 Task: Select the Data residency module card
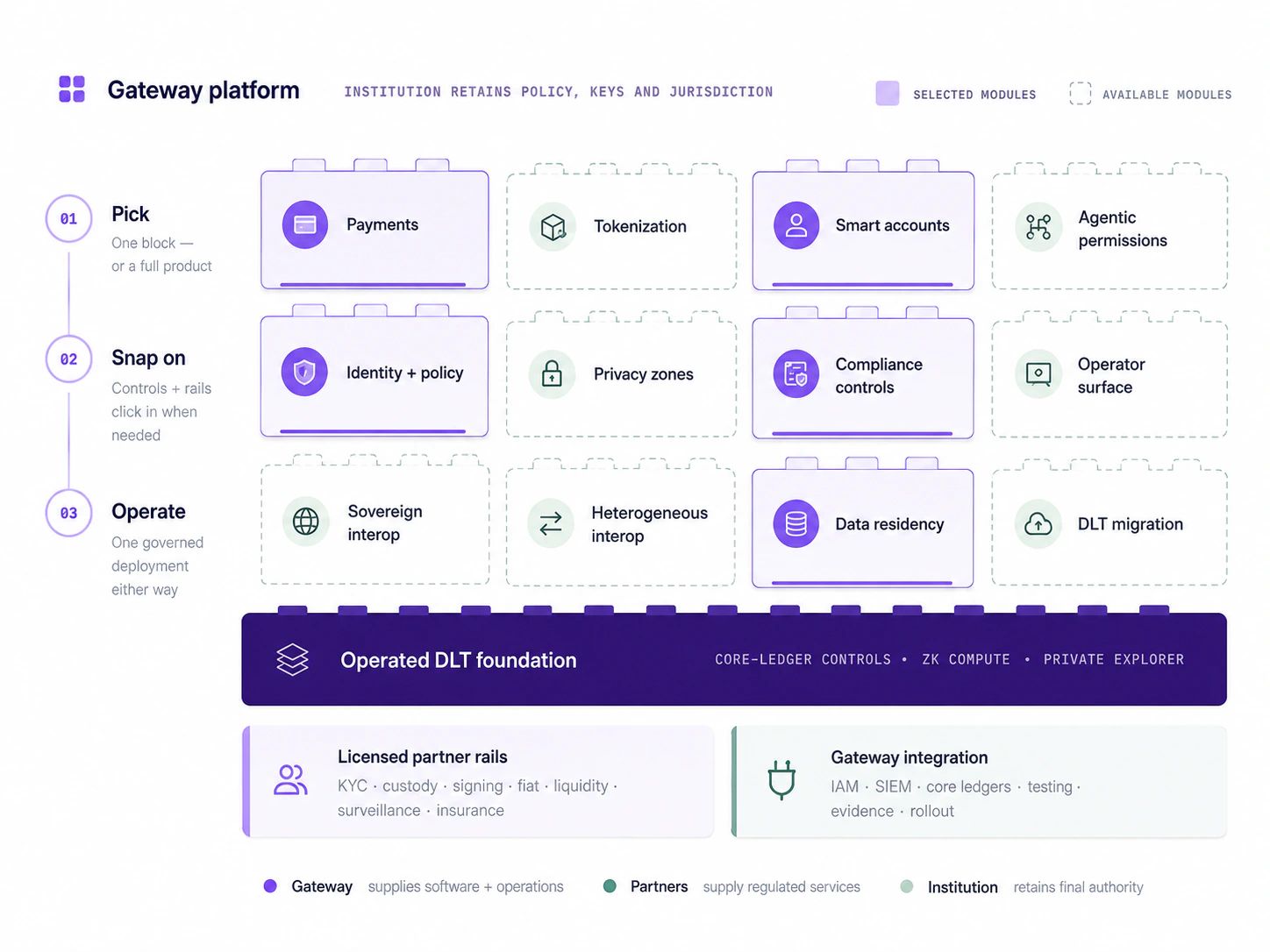(x=863, y=523)
